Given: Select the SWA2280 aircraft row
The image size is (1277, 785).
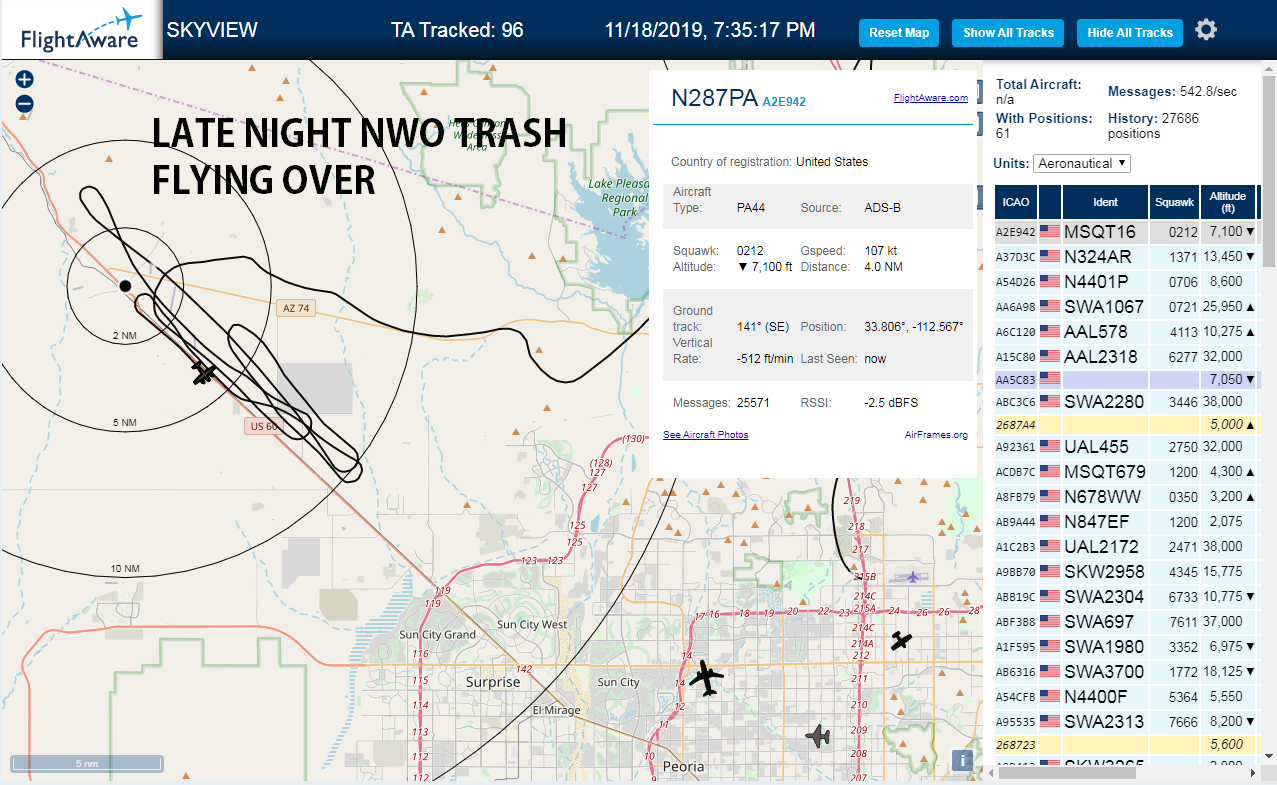Looking at the screenshot, I should [1126, 402].
